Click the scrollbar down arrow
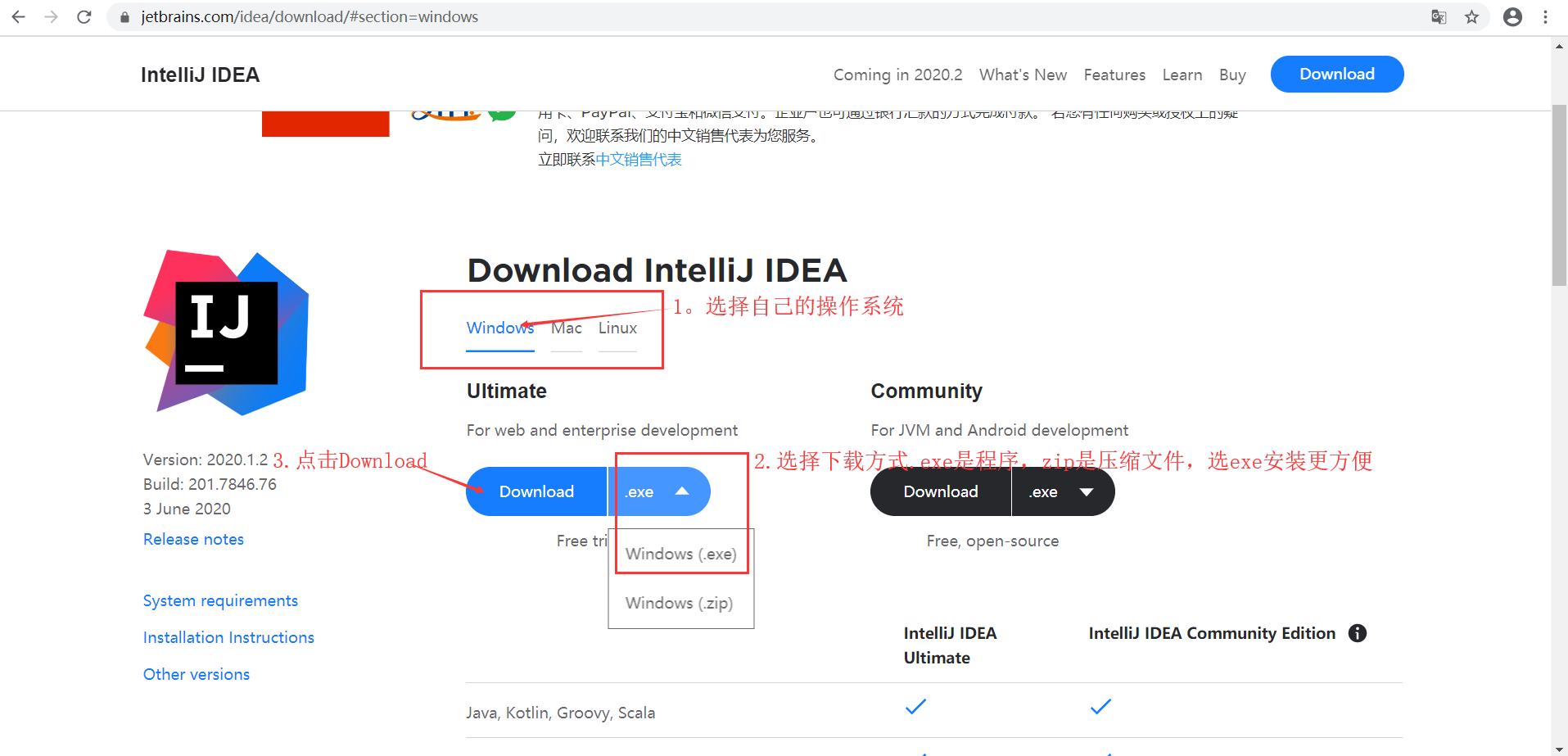Viewport: 1568px width, 756px height. [x=1560, y=749]
